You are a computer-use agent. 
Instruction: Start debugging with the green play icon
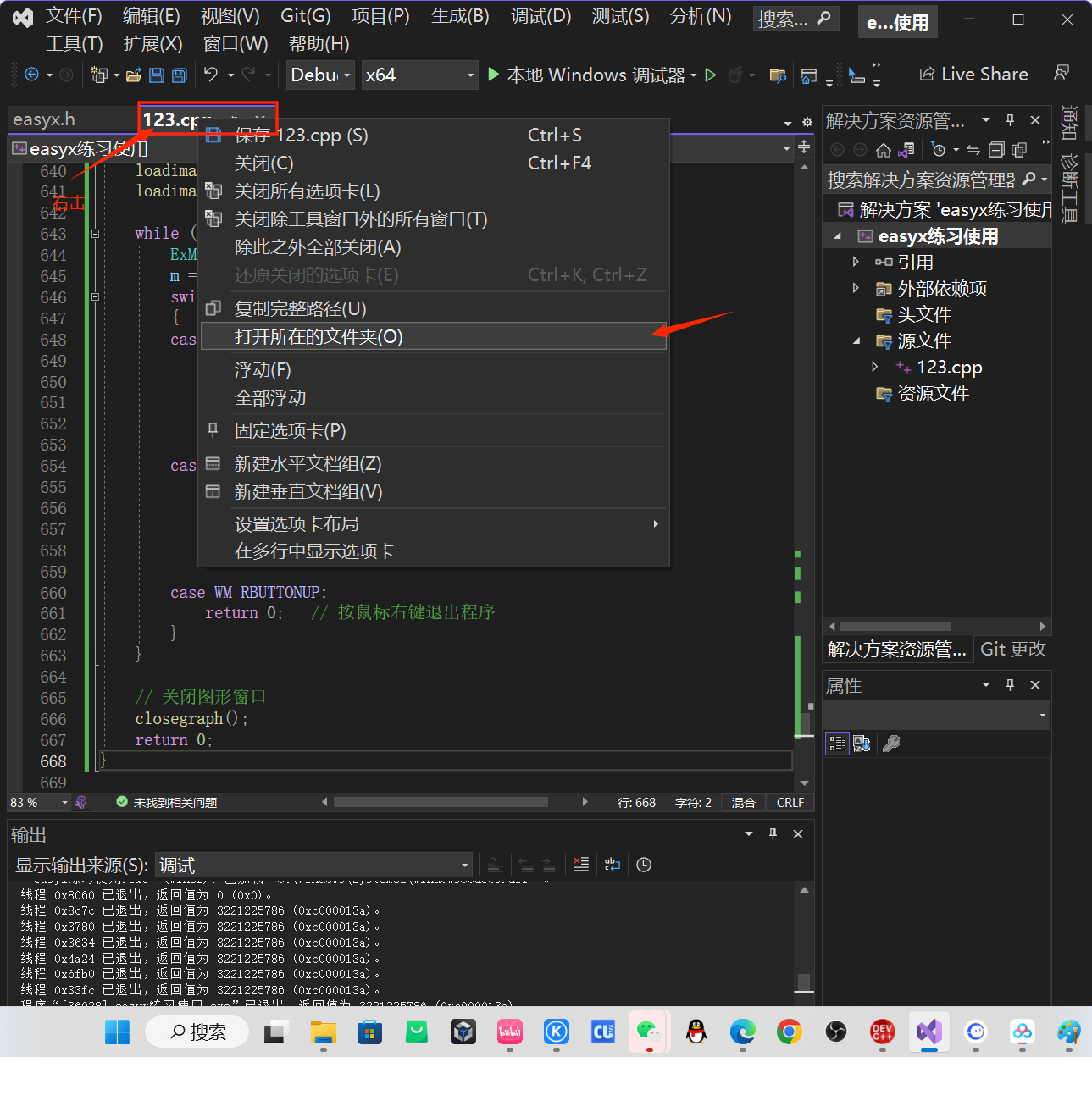coord(494,75)
